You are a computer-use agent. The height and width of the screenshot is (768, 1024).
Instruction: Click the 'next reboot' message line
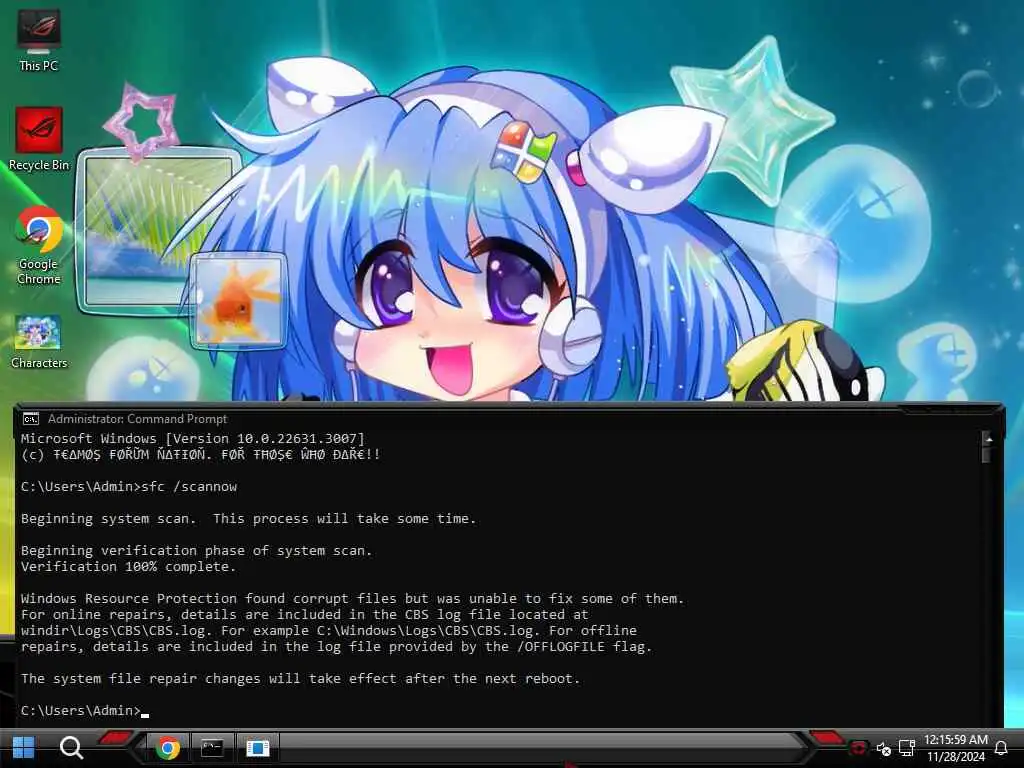pyautogui.click(x=300, y=679)
